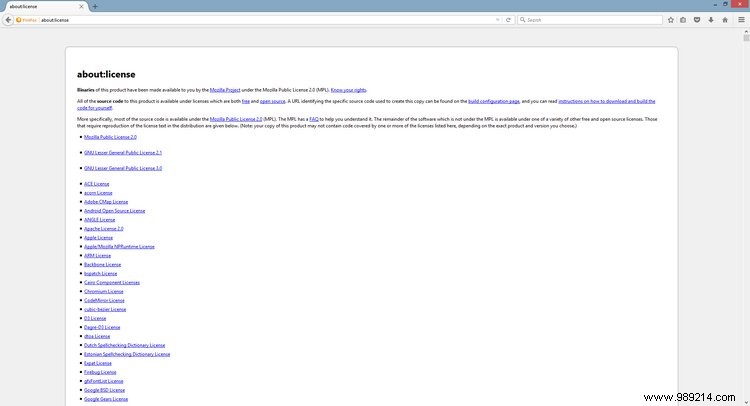
Task: Show bookmarks list icon
Action: (684, 19)
